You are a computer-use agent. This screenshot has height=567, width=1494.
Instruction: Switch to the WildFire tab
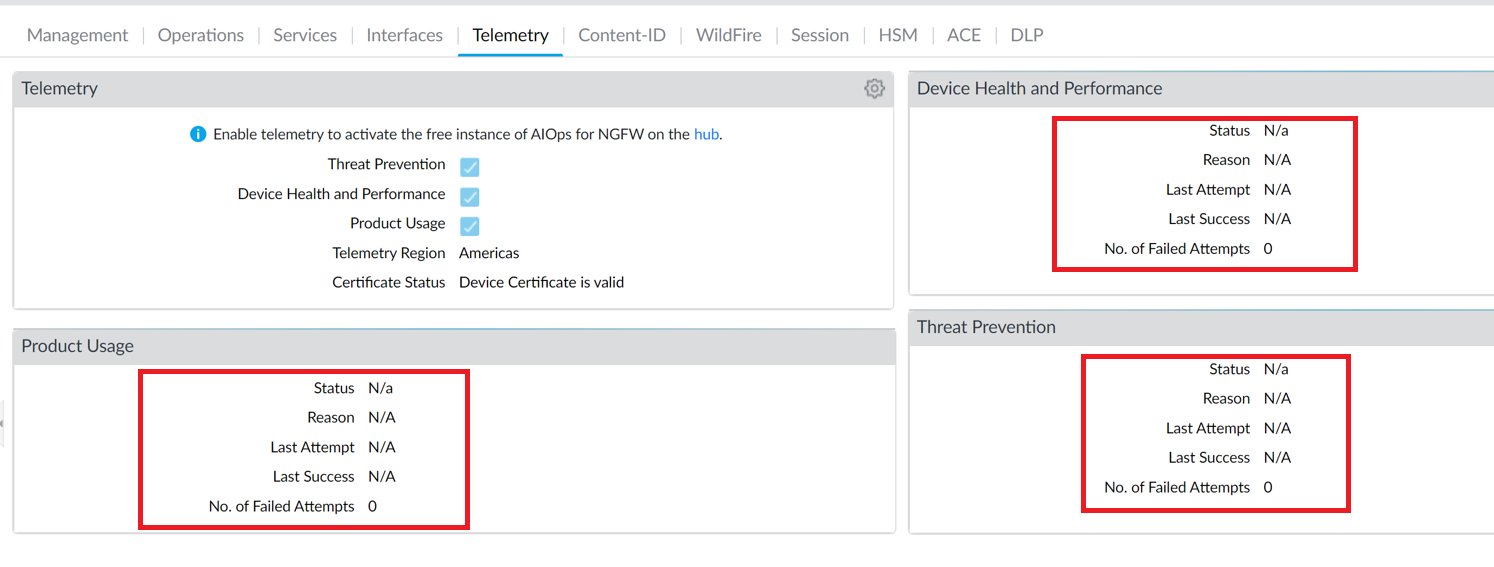click(728, 35)
